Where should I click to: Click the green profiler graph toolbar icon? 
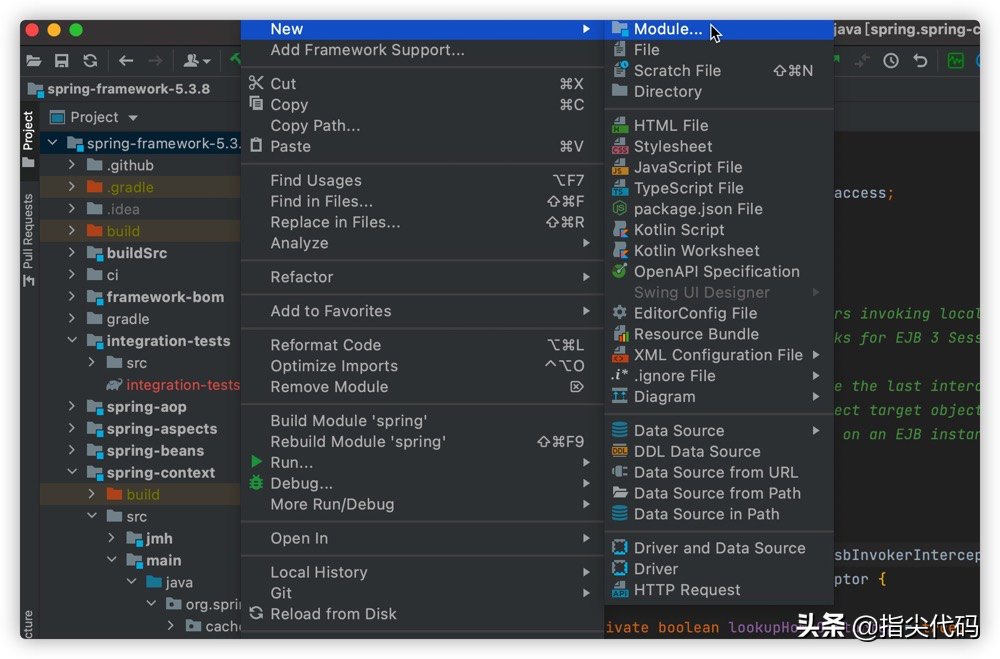[x=955, y=61]
